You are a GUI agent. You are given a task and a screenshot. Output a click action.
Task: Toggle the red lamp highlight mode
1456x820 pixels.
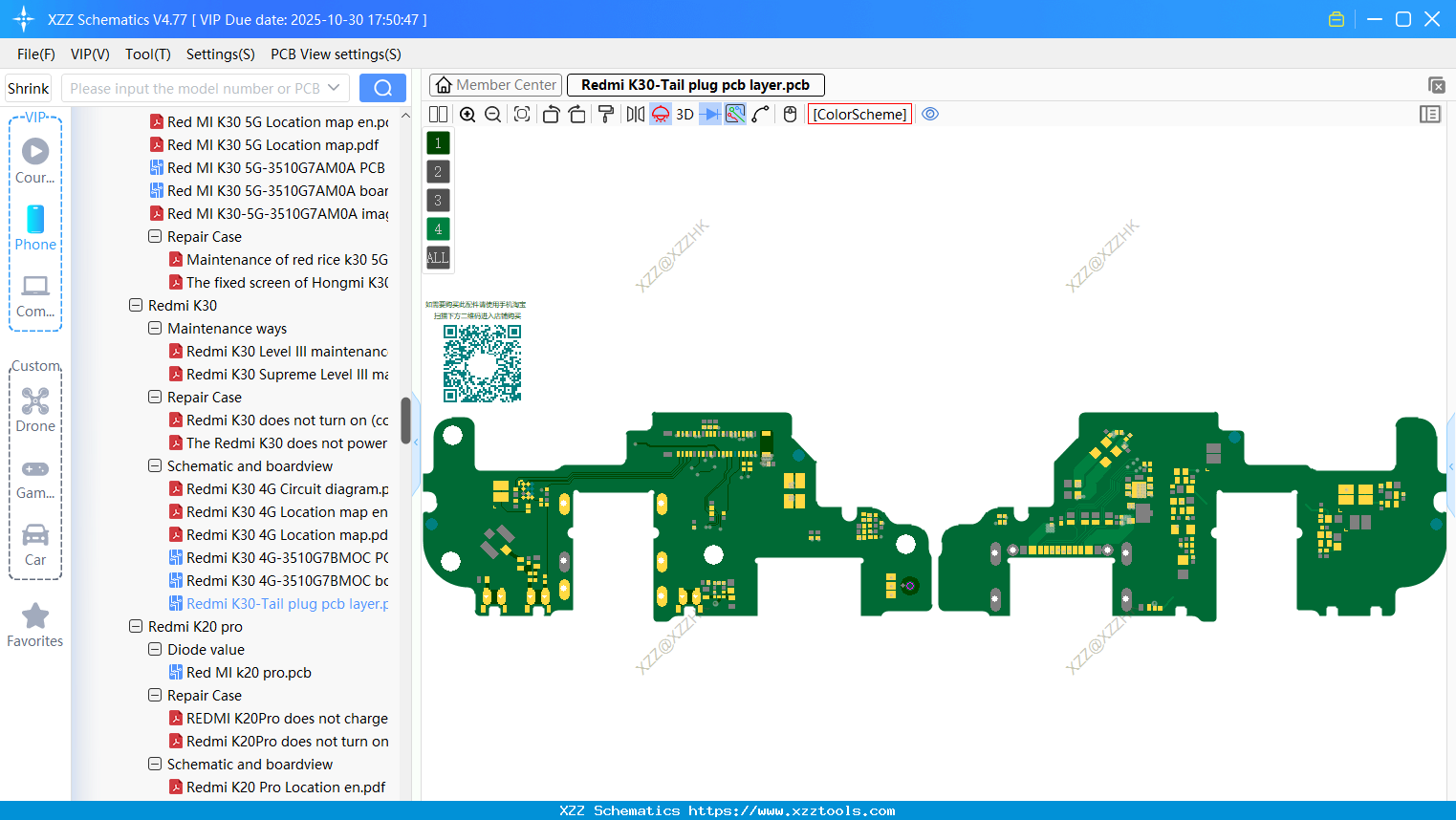pos(660,114)
